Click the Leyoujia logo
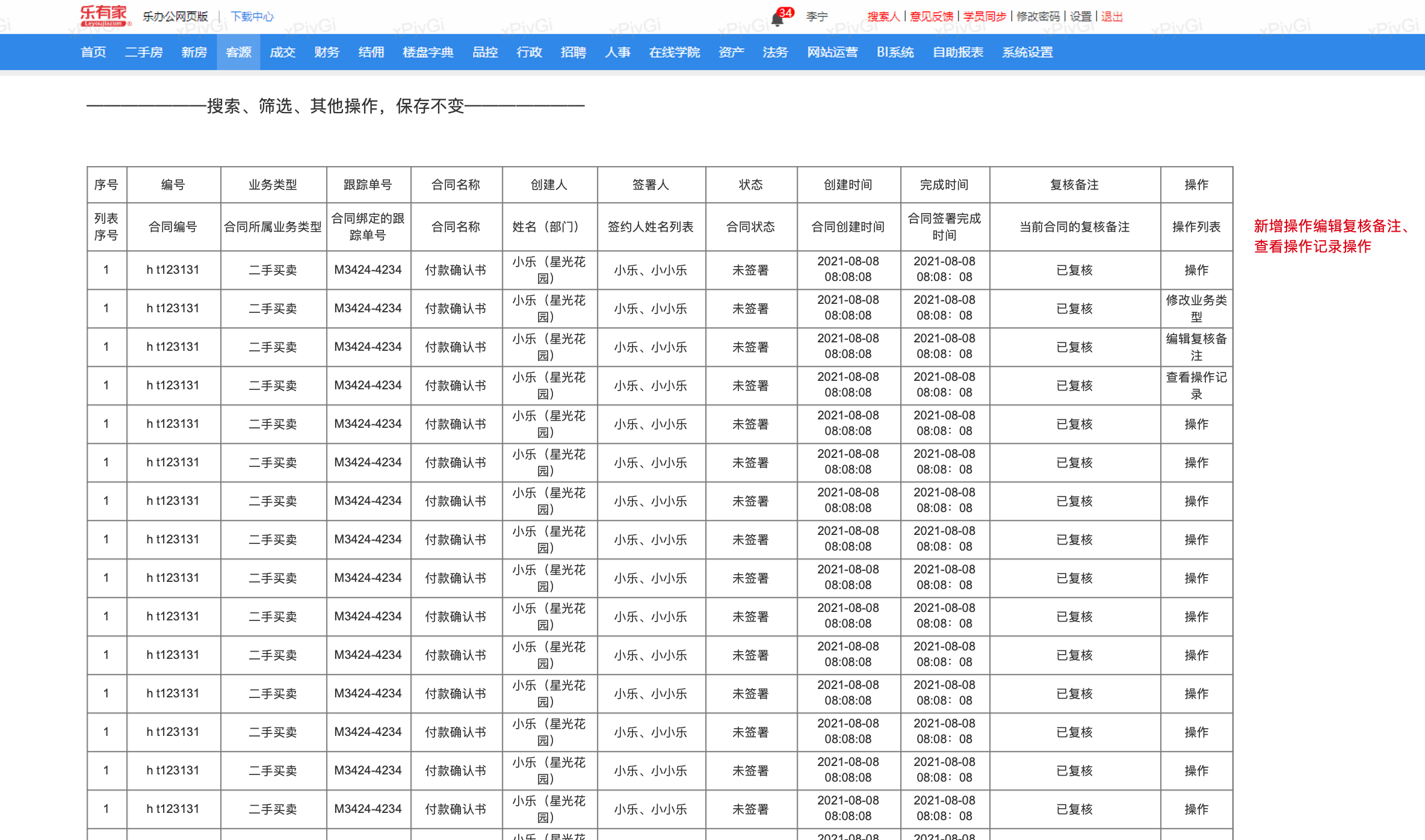This screenshot has height=840, width=1425. [x=105, y=16]
